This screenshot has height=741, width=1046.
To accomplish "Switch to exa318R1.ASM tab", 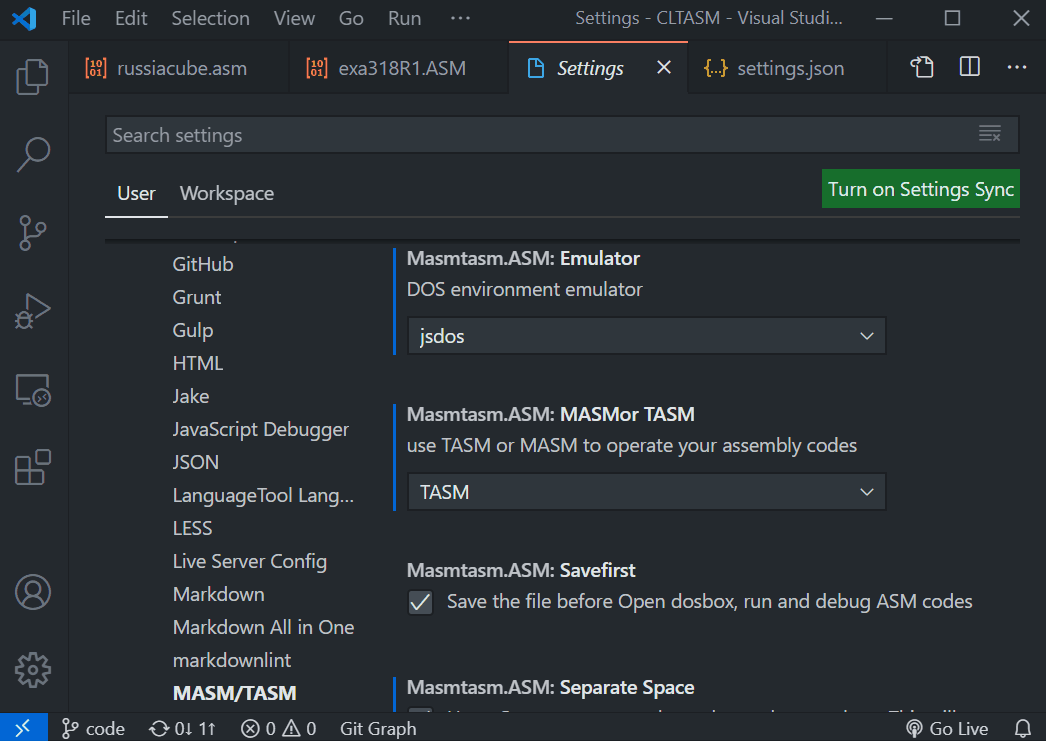I will coord(399,67).
